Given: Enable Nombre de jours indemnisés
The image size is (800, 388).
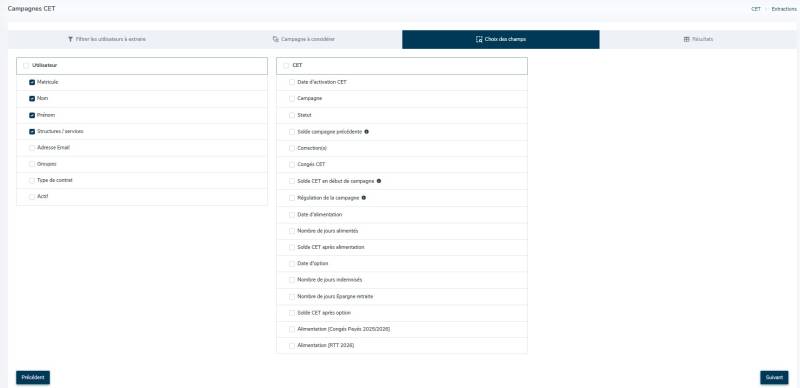Looking at the screenshot, I should pyautogui.click(x=292, y=280).
